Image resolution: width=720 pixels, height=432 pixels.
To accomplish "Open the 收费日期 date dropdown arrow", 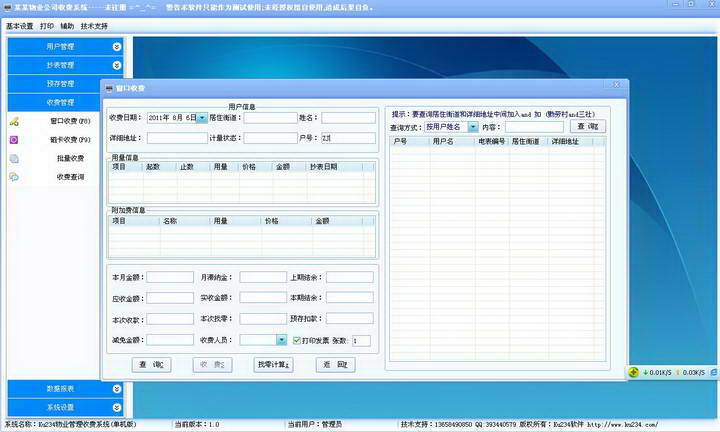I will (x=202, y=118).
